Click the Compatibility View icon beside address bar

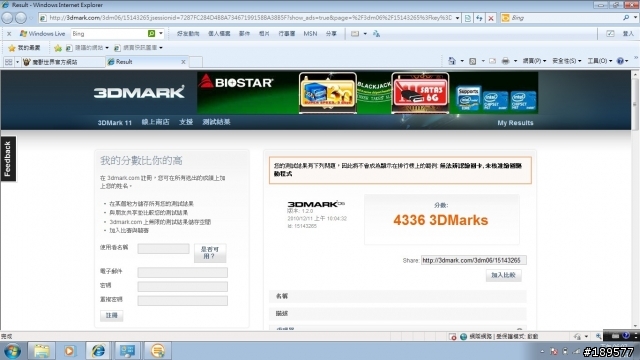468,18
